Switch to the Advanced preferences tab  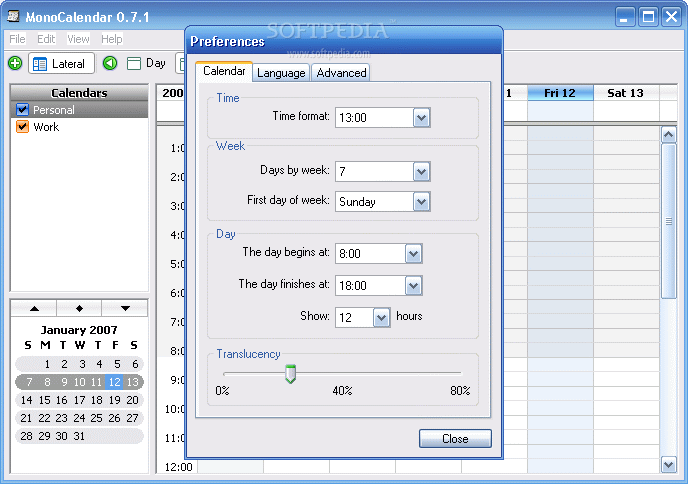(341, 73)
